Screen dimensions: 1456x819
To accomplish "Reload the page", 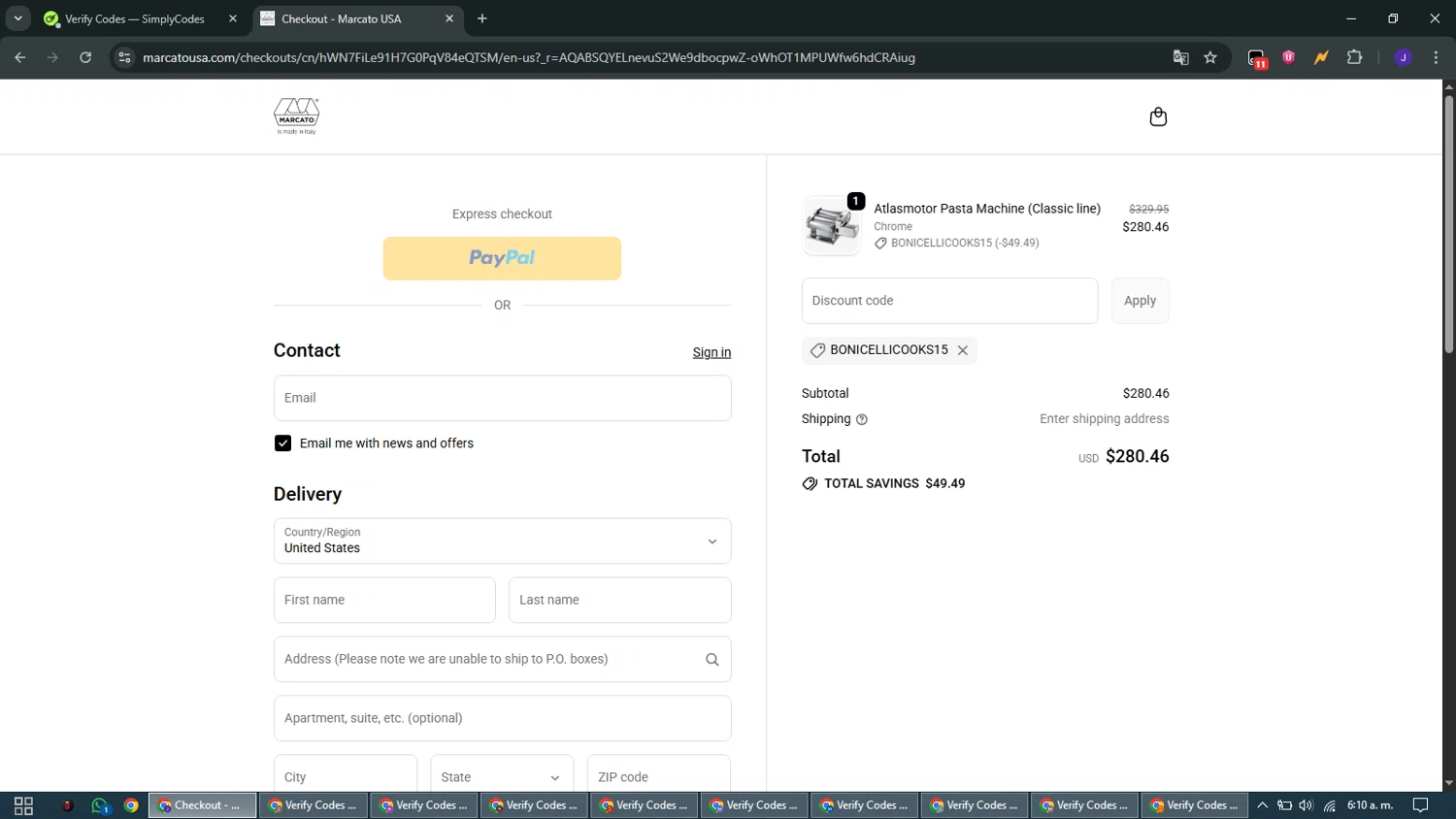I will click(x=85, y=57).
